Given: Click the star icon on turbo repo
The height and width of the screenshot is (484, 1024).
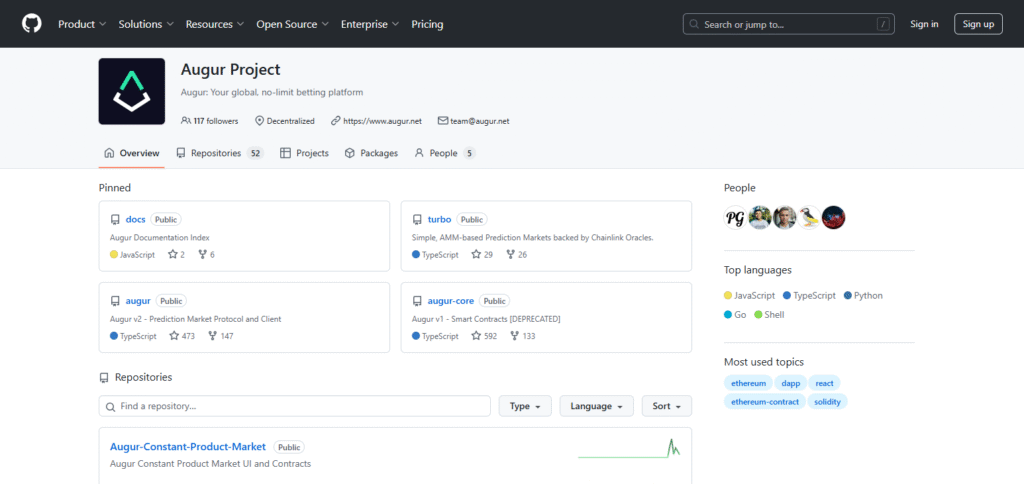Looking at the screenshot, I should click(476, 255).
